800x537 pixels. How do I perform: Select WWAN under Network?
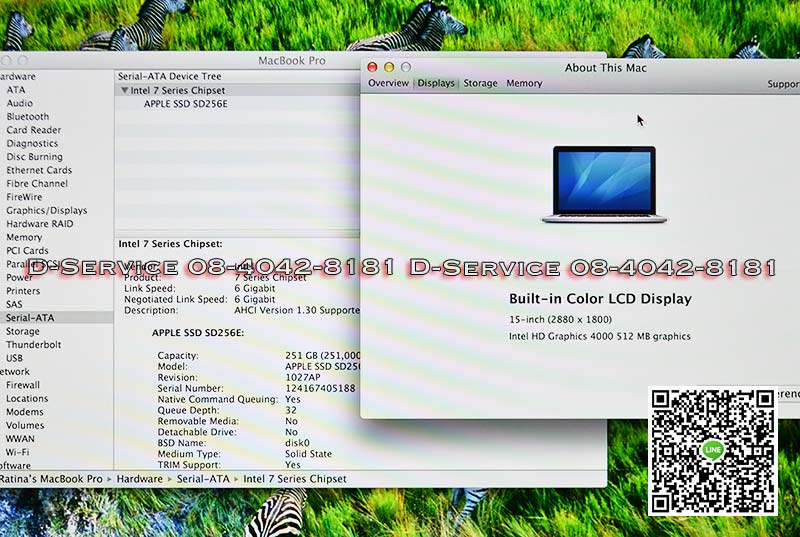pyautogui.click(x=20, y=439)
